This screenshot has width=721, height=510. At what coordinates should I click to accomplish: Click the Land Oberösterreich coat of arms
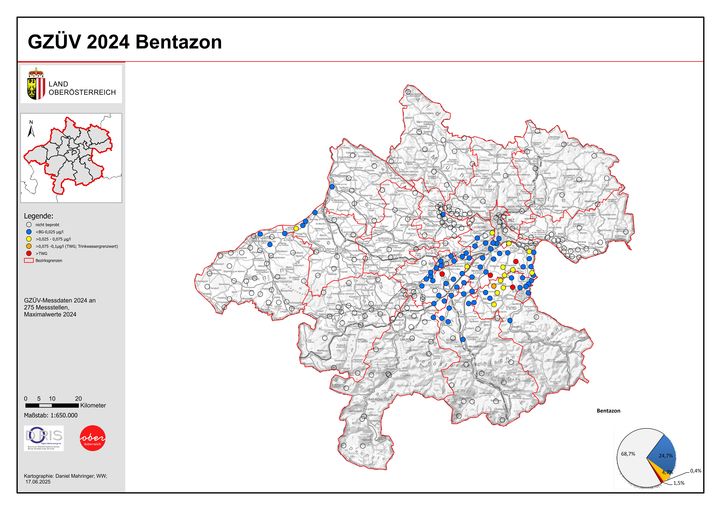pos(36,84)
